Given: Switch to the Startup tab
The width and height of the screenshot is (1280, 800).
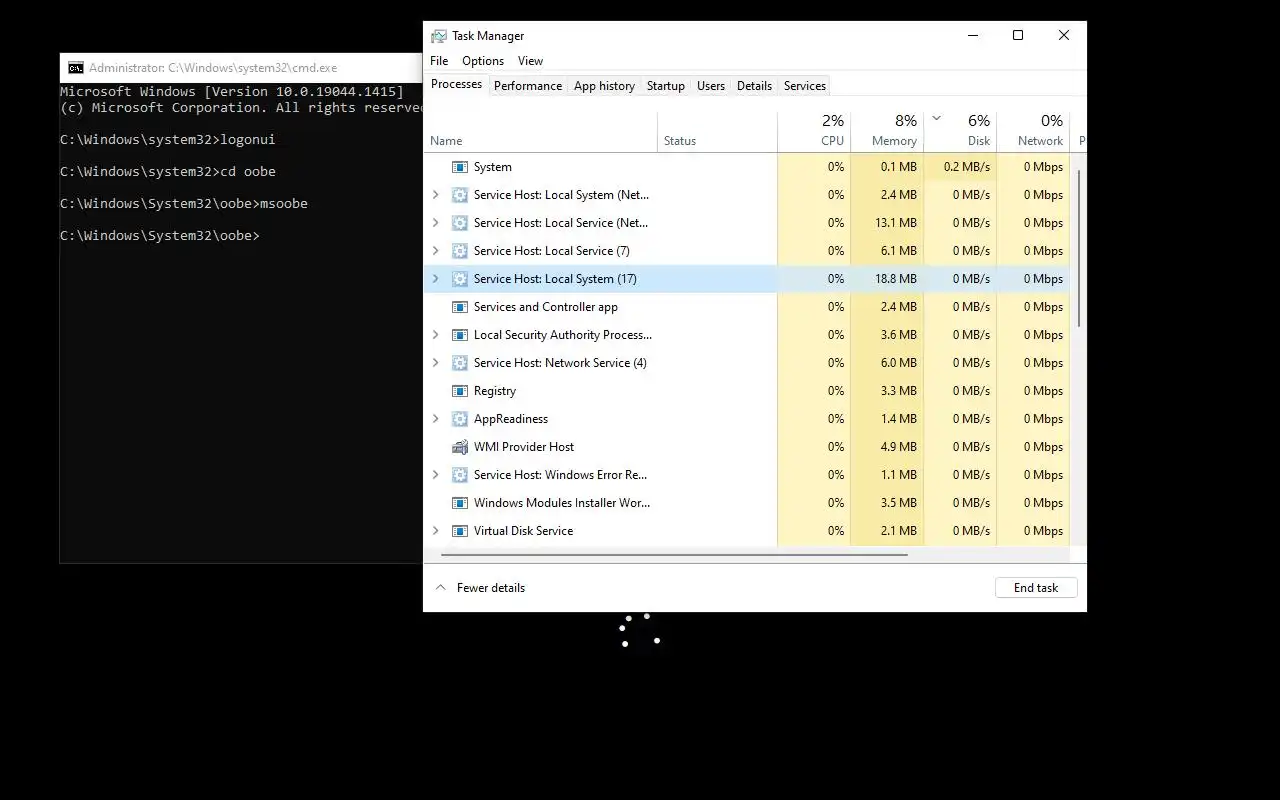Looking at the screenshot, I should coord(666,86).
